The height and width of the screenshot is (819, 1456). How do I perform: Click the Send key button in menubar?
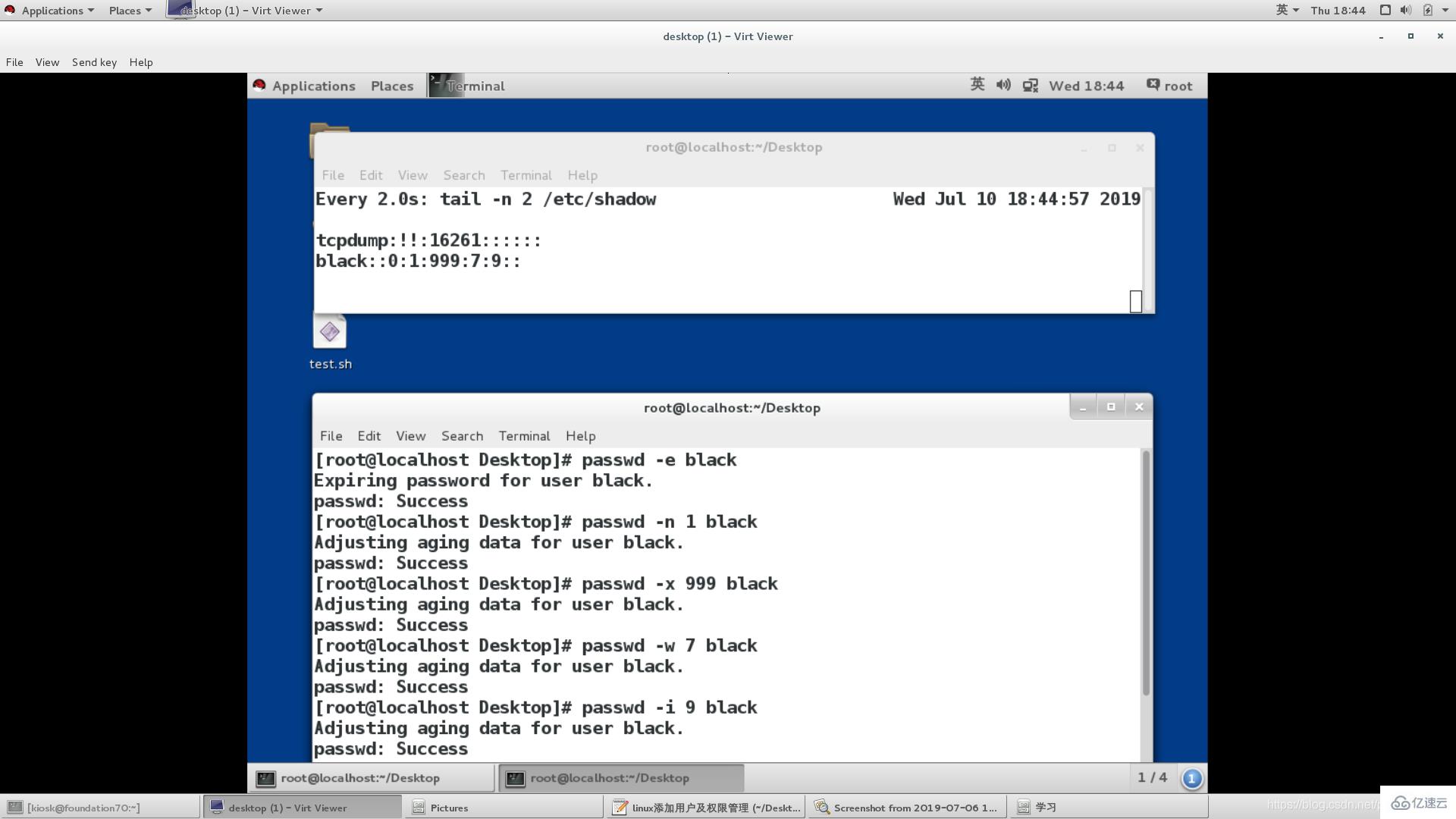point(93,61)
